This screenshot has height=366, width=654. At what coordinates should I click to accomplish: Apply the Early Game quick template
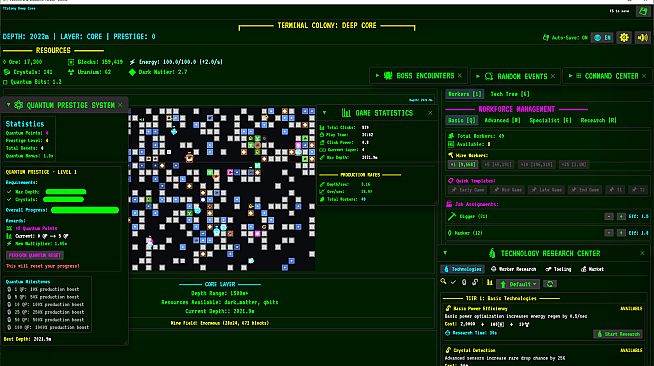tap(468, 190)
